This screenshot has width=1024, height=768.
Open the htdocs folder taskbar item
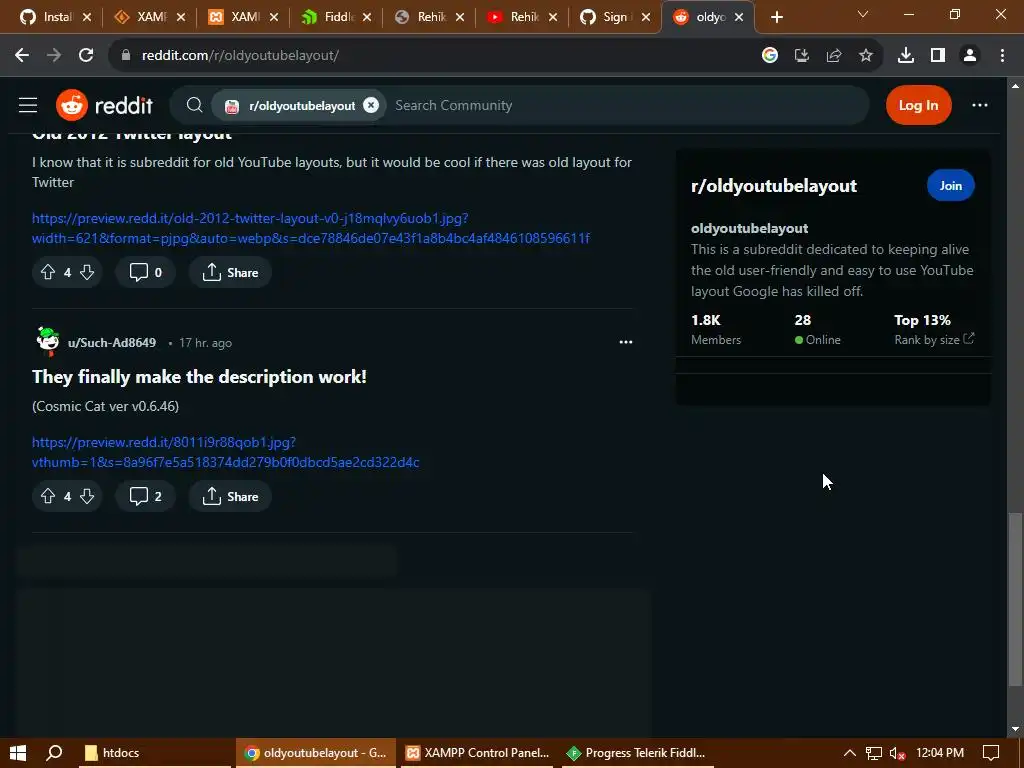(x=155, y=752)
